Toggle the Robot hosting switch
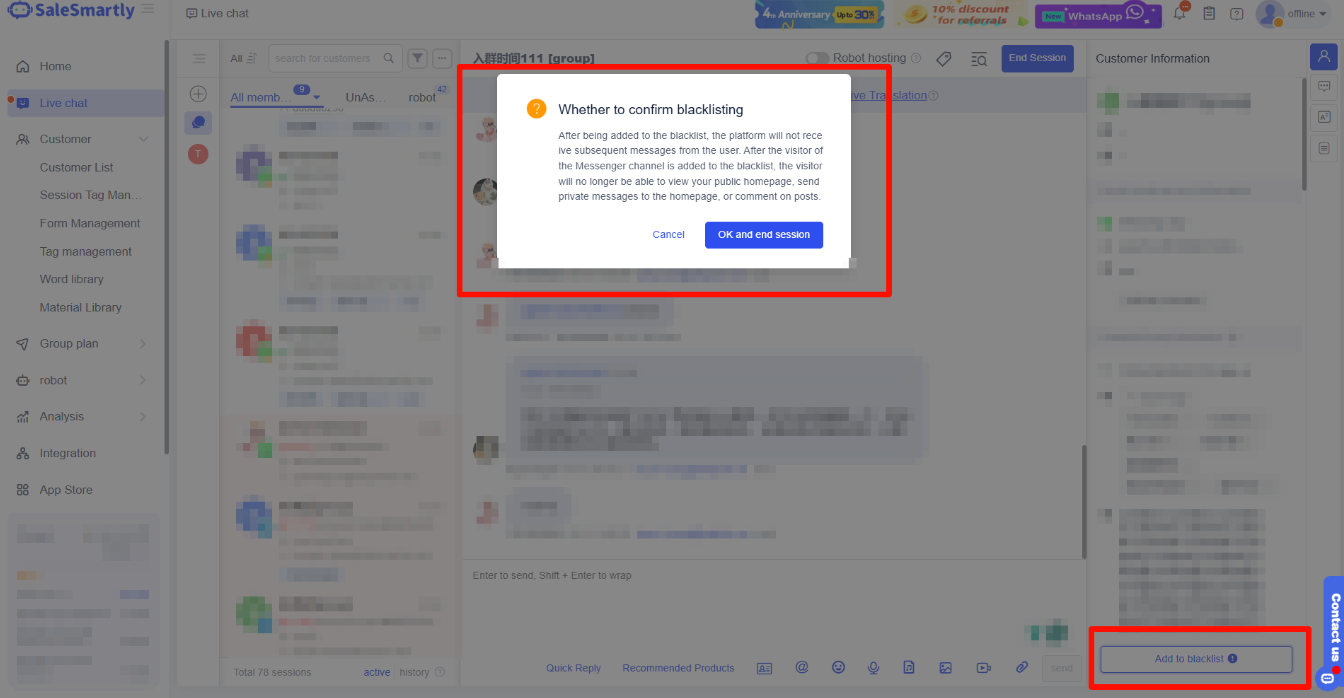Image resolution: width=1344 pixels, height=698 pixels. [817, 59]
